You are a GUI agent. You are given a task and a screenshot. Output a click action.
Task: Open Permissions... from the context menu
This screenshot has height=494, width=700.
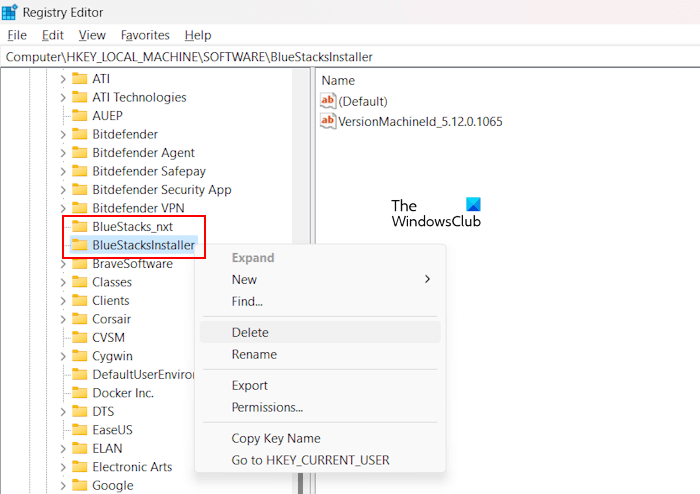(x=320, y=407)
